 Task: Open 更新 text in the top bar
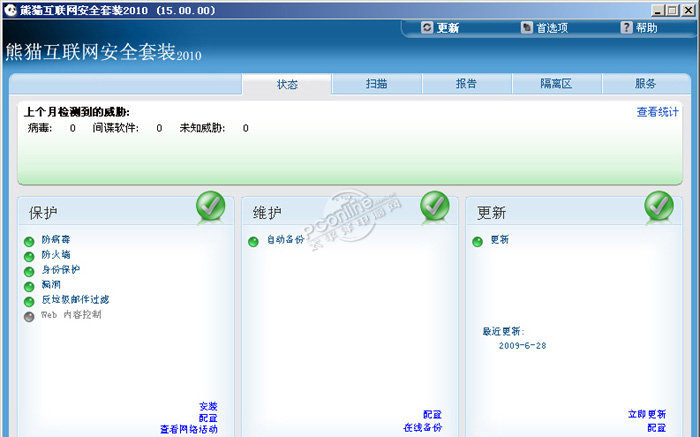pyautogui.click(x=448, y=28)
